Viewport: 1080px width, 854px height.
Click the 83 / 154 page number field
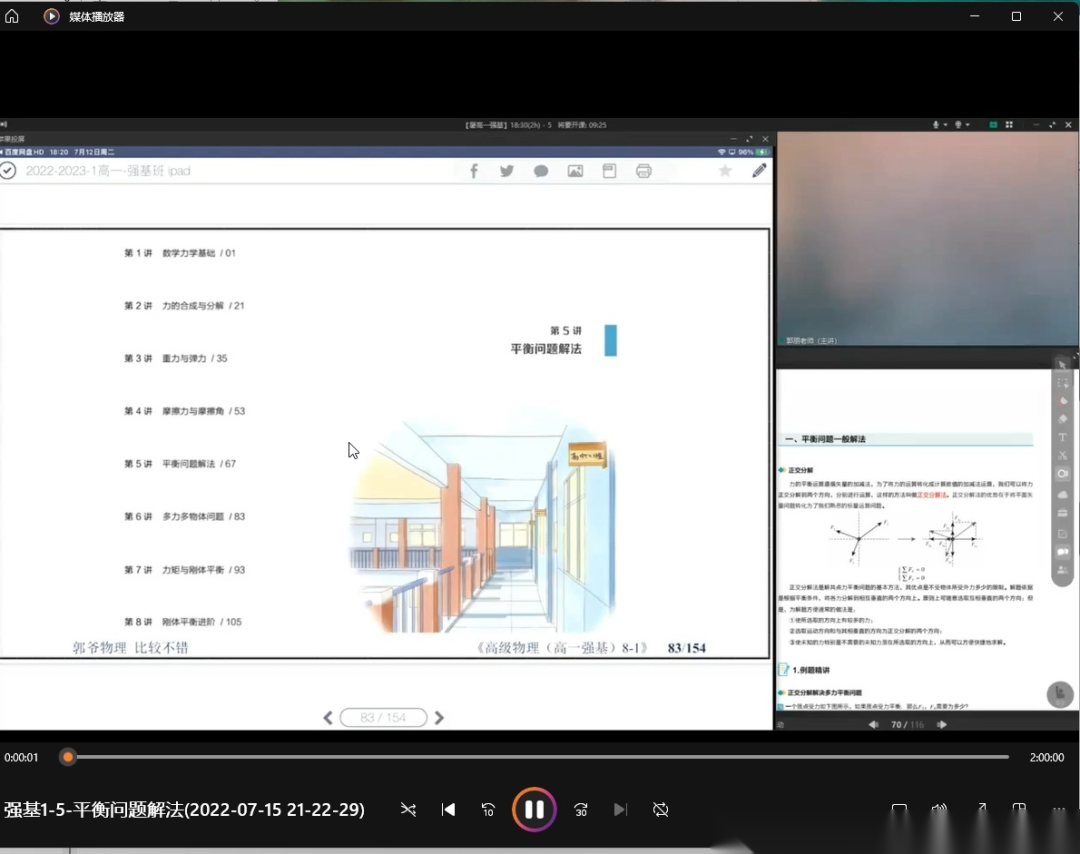[x=383, y=718]
